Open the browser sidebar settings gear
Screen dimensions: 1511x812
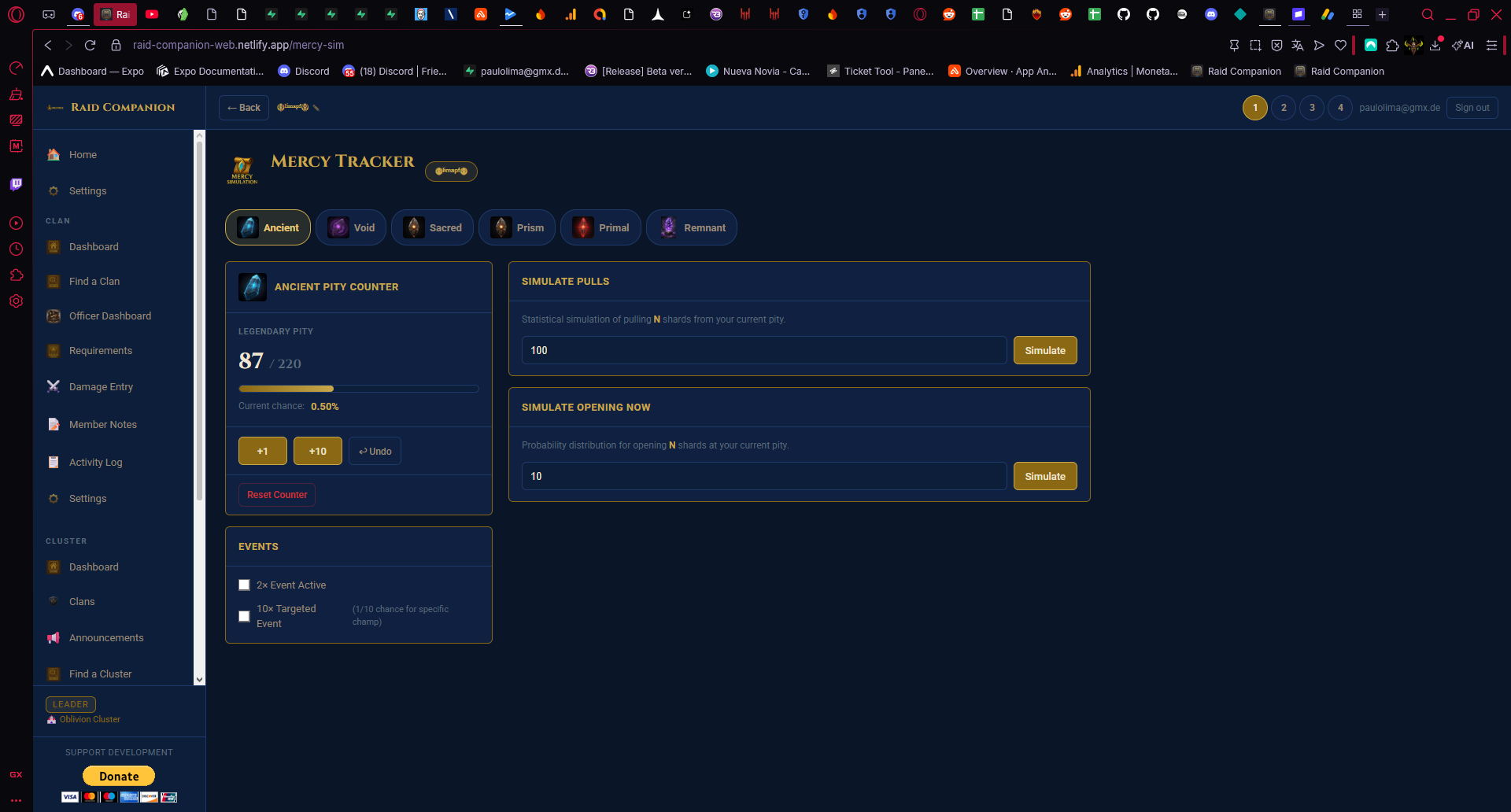pos(16,301)
